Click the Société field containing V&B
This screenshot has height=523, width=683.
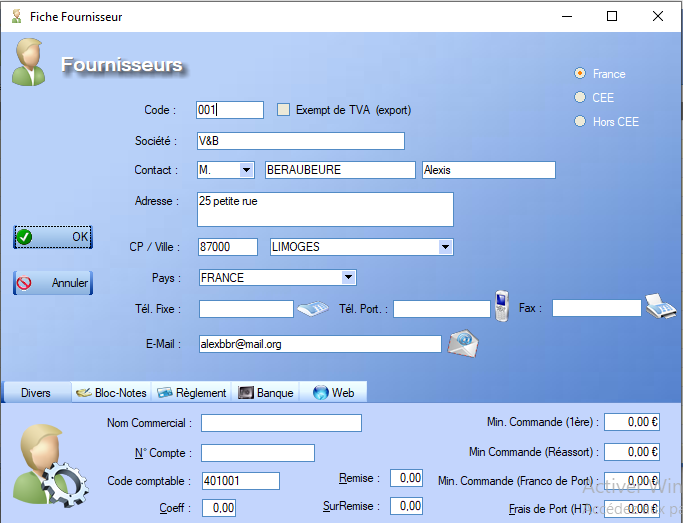tap(299, 141)
